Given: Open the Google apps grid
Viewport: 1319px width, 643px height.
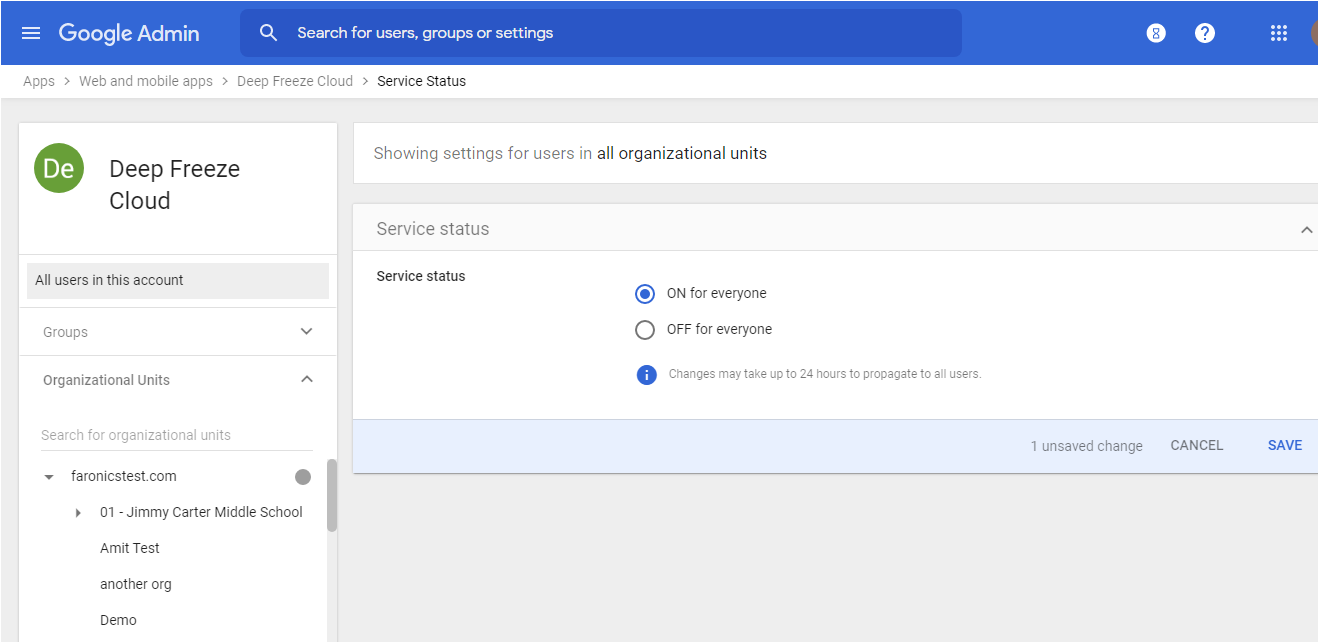Looking at the screenshot, I should [1279, 33].
